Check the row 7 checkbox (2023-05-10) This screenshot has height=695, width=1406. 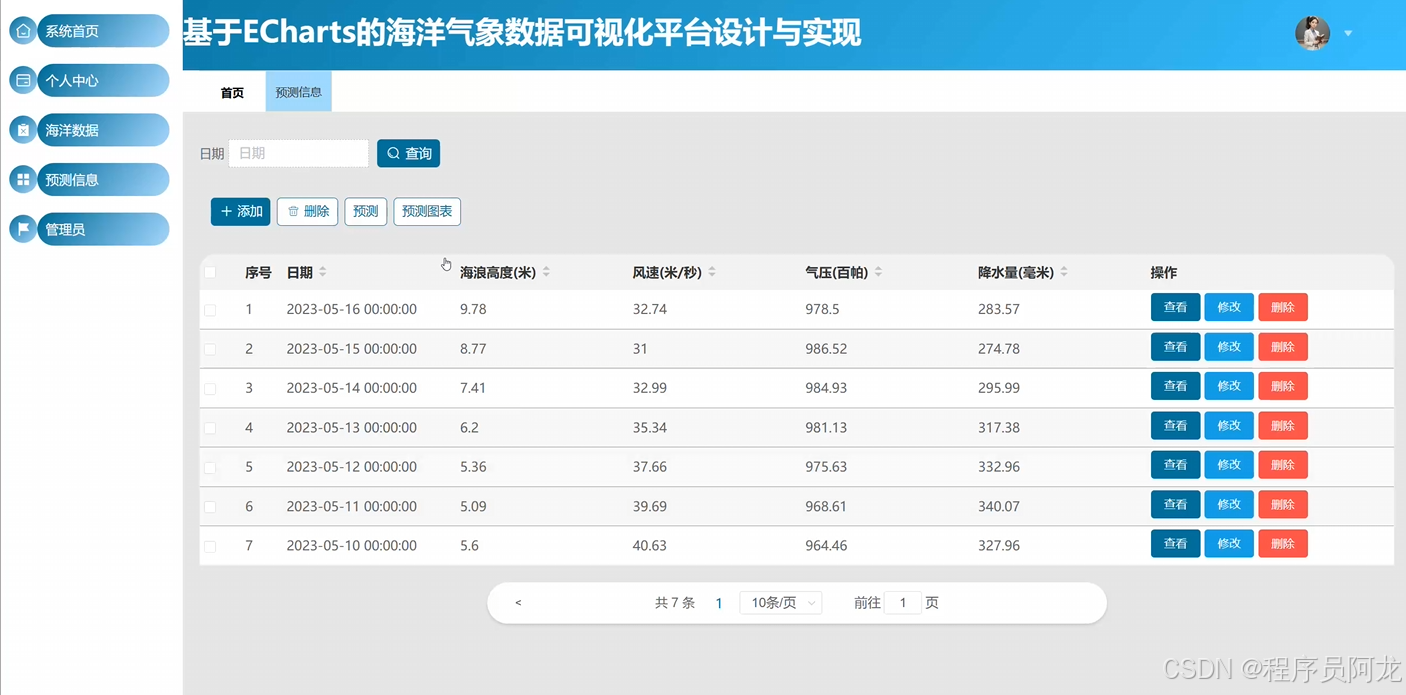[x=210, y=546]
